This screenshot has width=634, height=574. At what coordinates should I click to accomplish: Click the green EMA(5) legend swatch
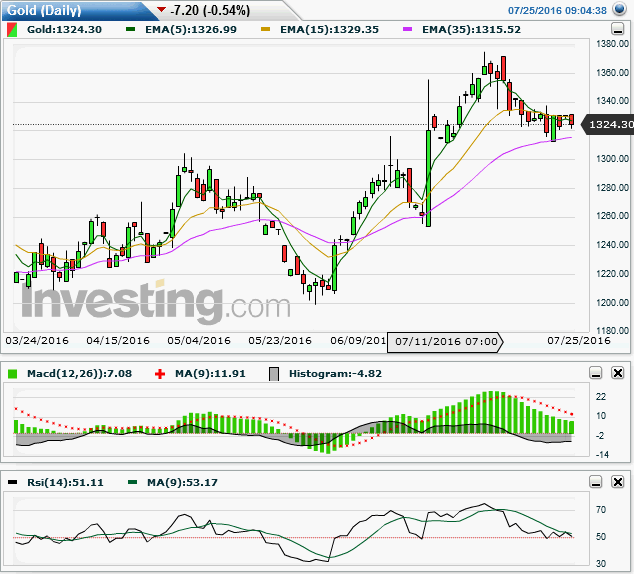[130, 29]
